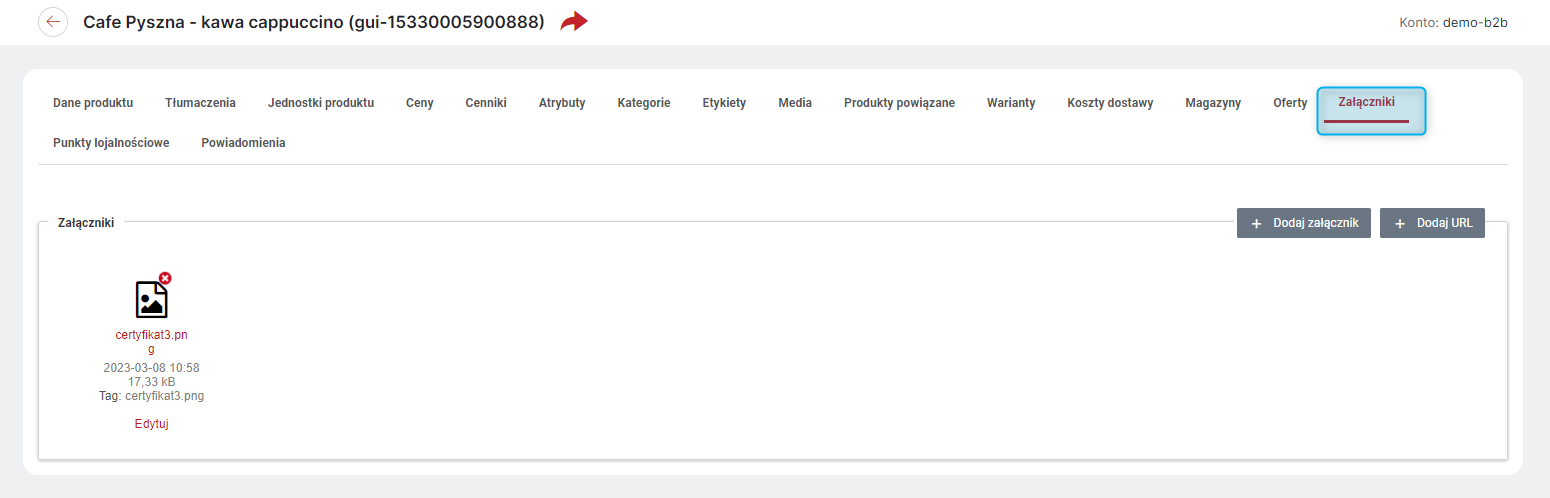Open the Koszty dostawy tab

1110,103
